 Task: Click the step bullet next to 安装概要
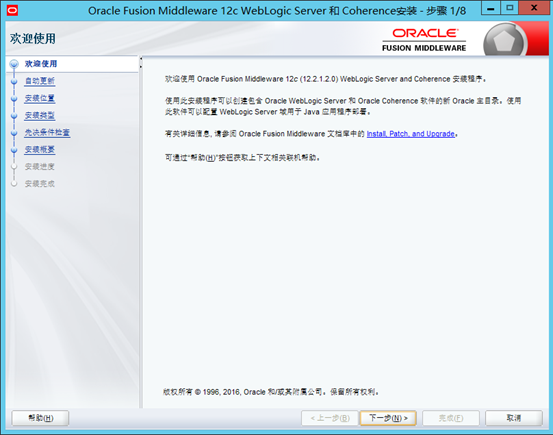click(x=14, y=150)
